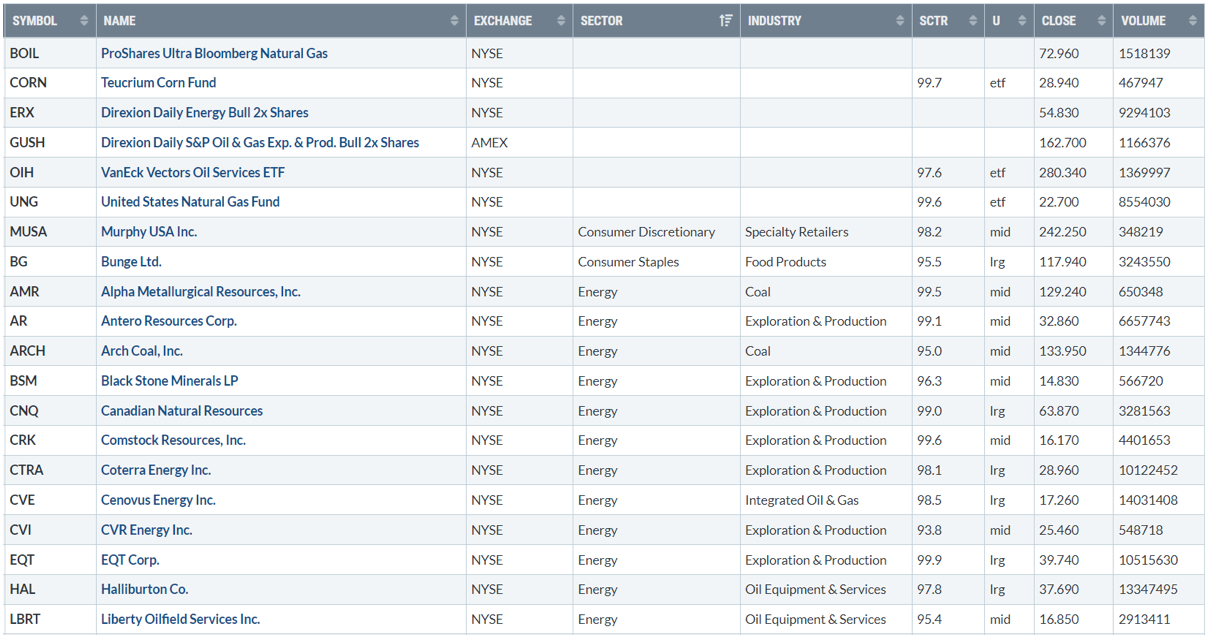The height and width of the screenshot is (640, 1208).
Task: Sort table by the VOLUME column arrows
Action: pos(1193,21)
